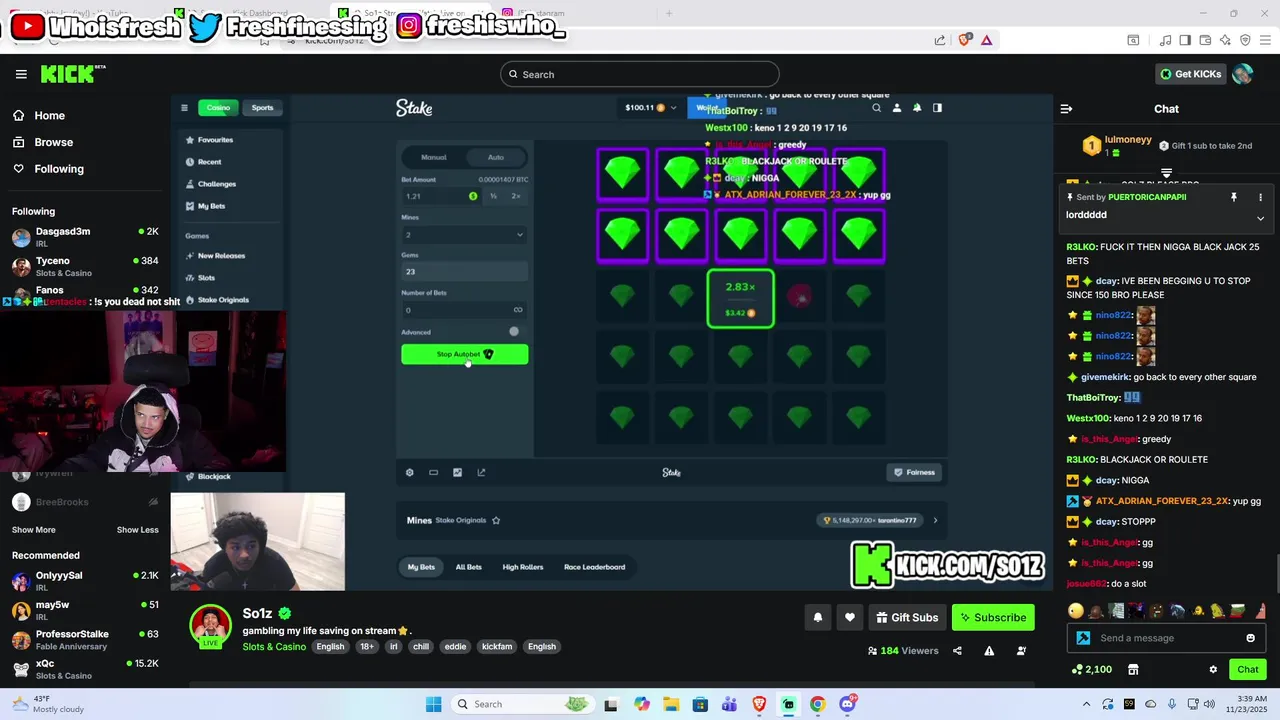
Task: Show hidden system tray icons
Action: click(x=1086, y=704)
